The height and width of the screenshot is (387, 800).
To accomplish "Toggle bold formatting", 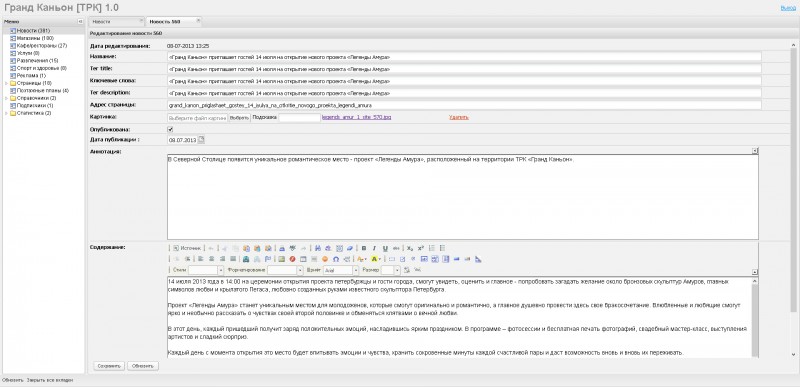I will [x=364, y=248].
